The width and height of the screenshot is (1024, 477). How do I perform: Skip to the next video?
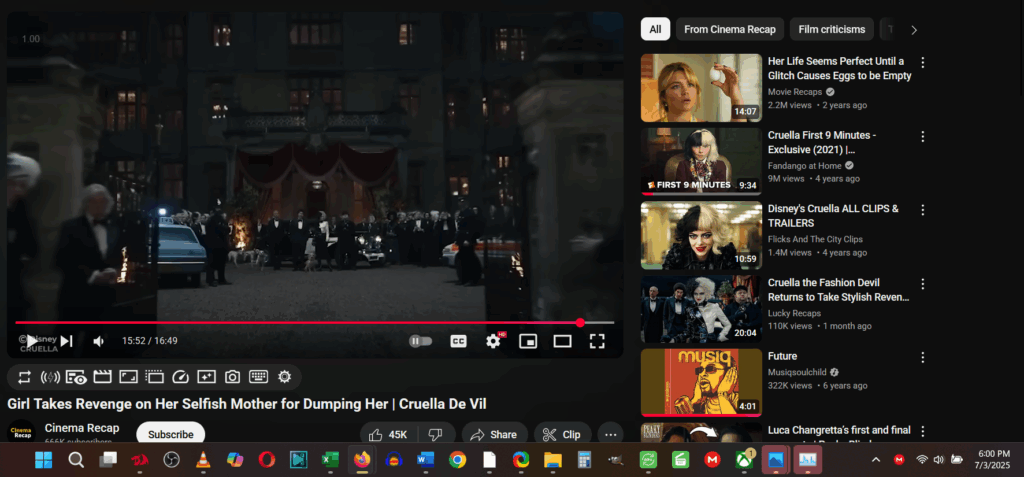point(67,340)
